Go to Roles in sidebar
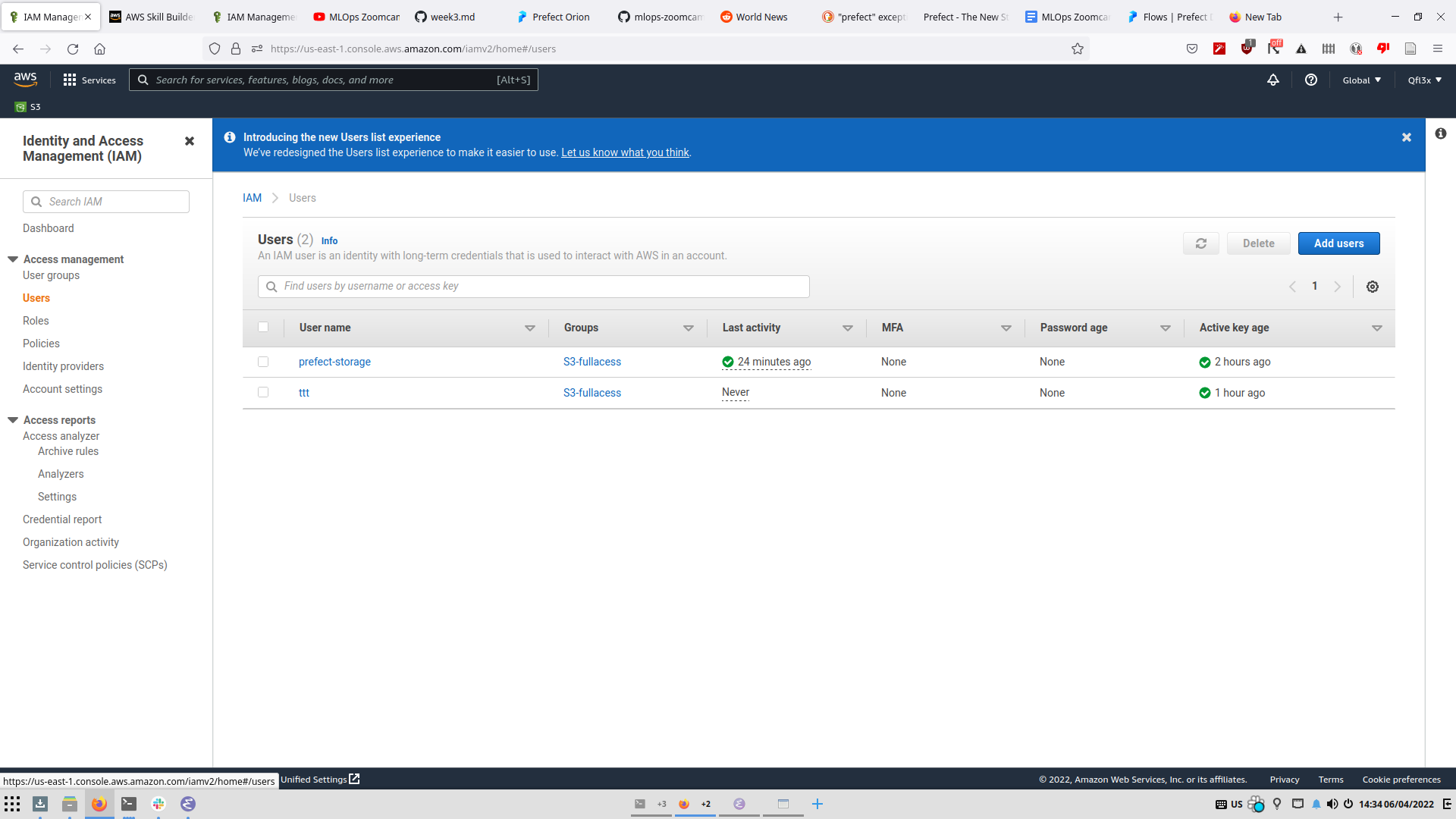1456x819 pixels. pyautogui.click(x=36, y=321)
